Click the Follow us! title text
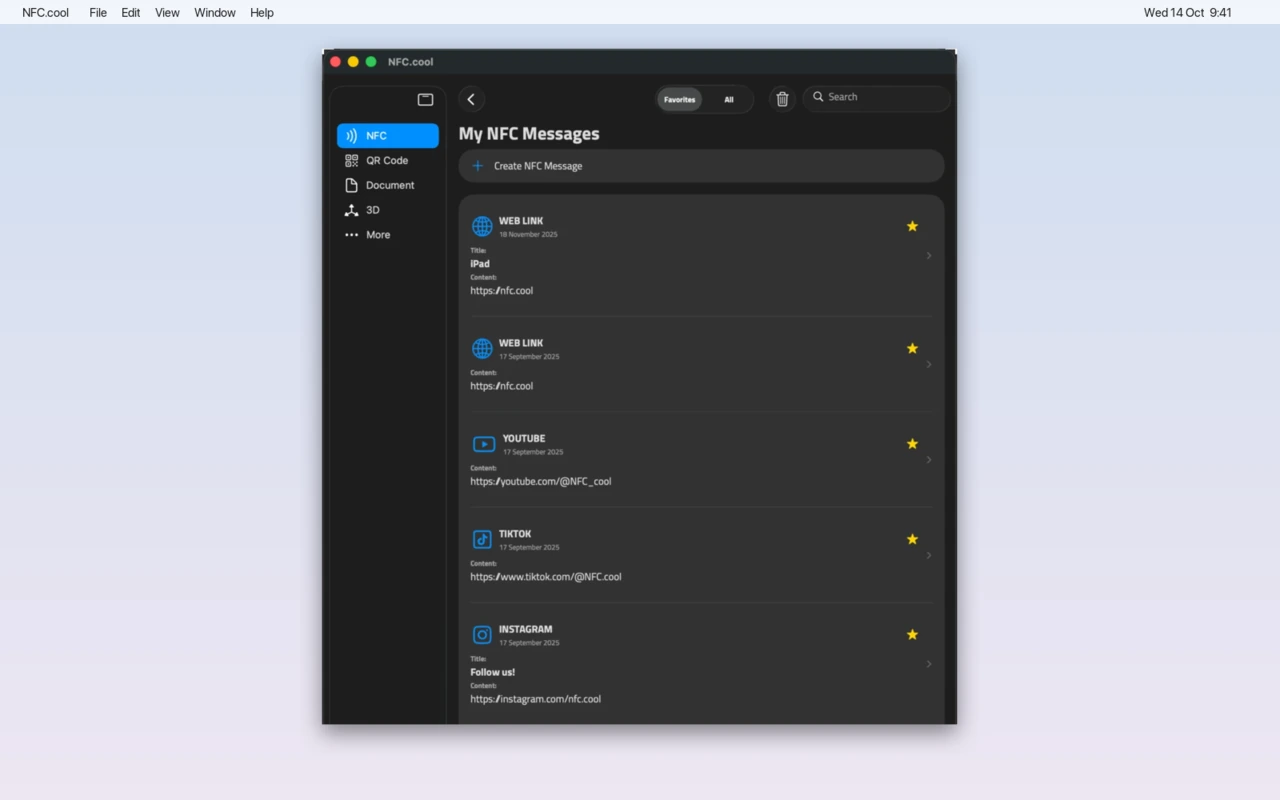 [493, 672]
